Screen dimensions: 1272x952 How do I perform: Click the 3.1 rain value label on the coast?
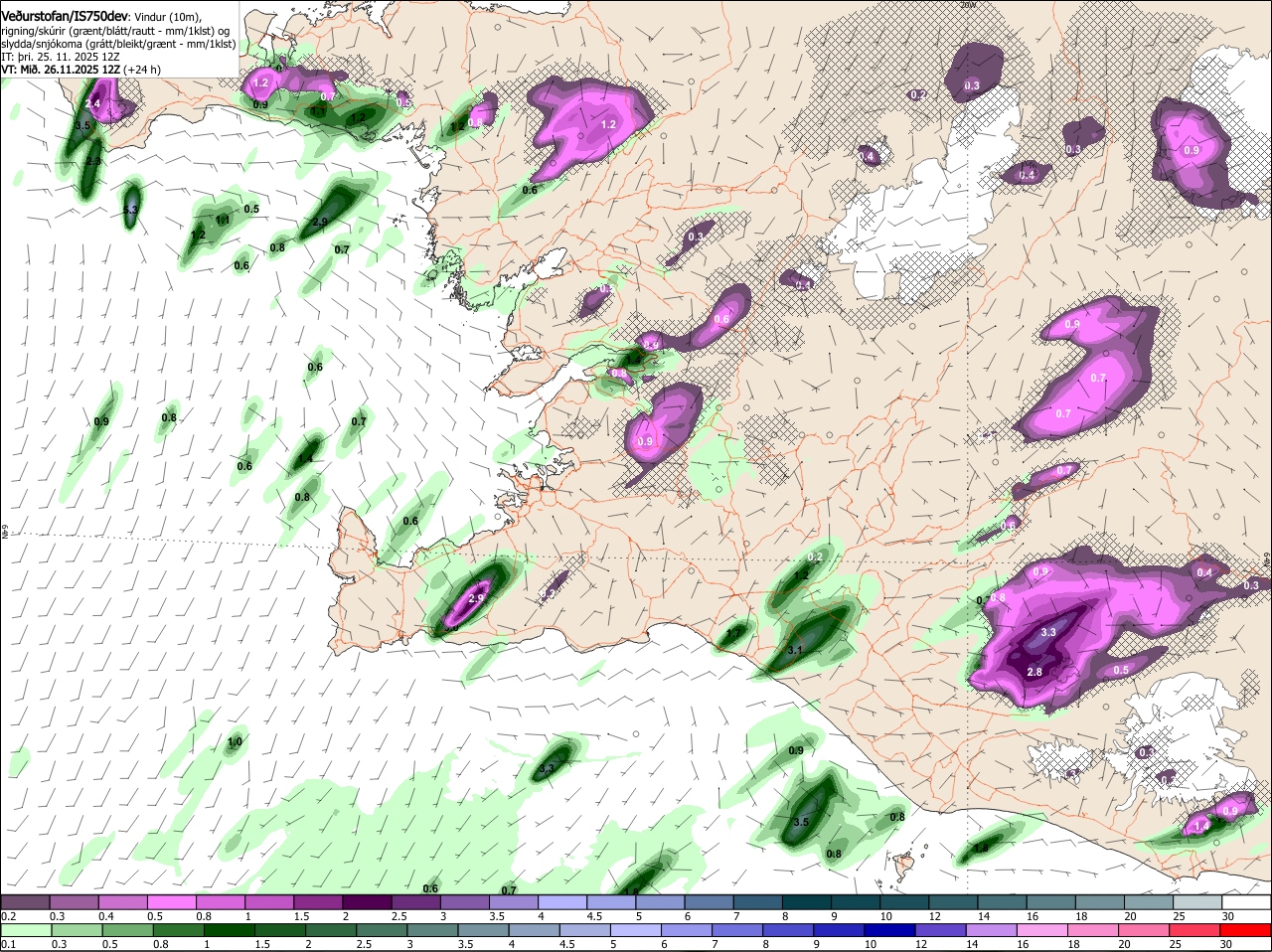(x=795, y=650)
